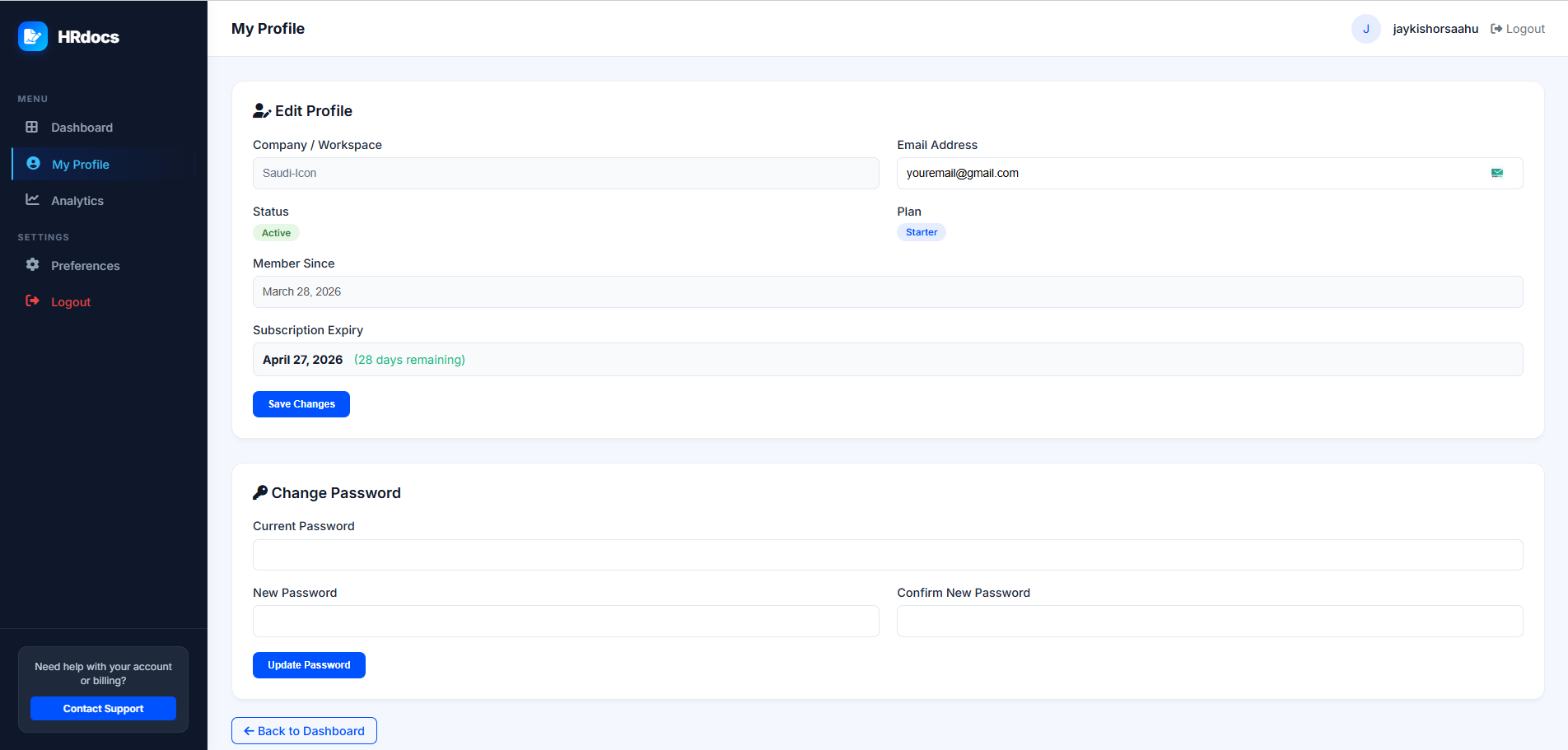The height and width of the screenshot is (750, 1568).
Task: Click the Change Password key icon
Action: 260,492
